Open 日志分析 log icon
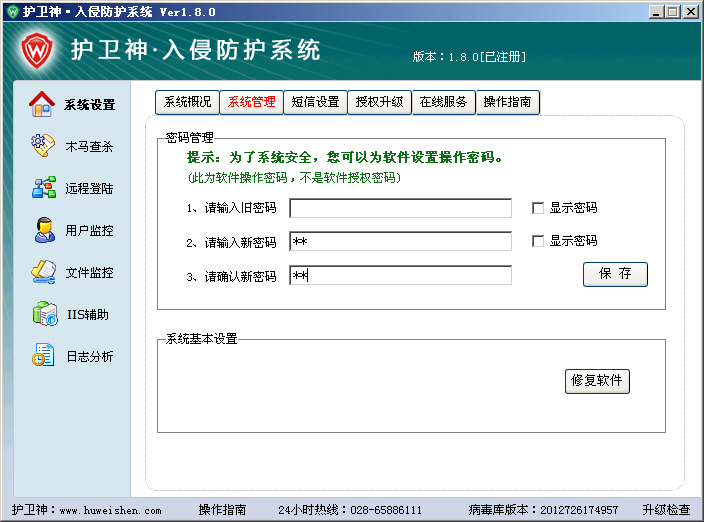The height and width of the screenshot is (522, 704). click(x=43, y=356)
